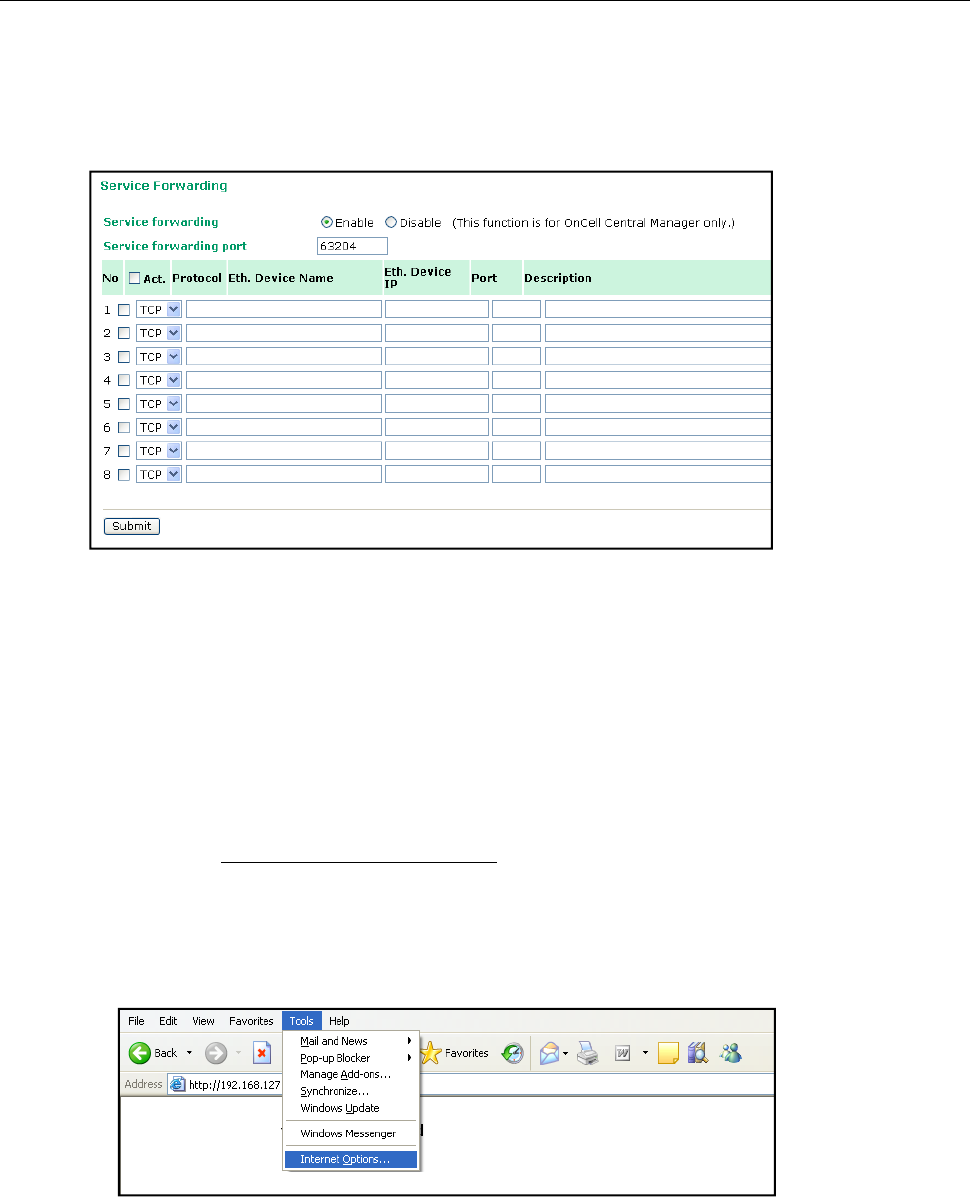Image resolution: width=970 pixels, height=1197 pixels.
Task: Check the Act. box for row 5
Action: (124, 404)
